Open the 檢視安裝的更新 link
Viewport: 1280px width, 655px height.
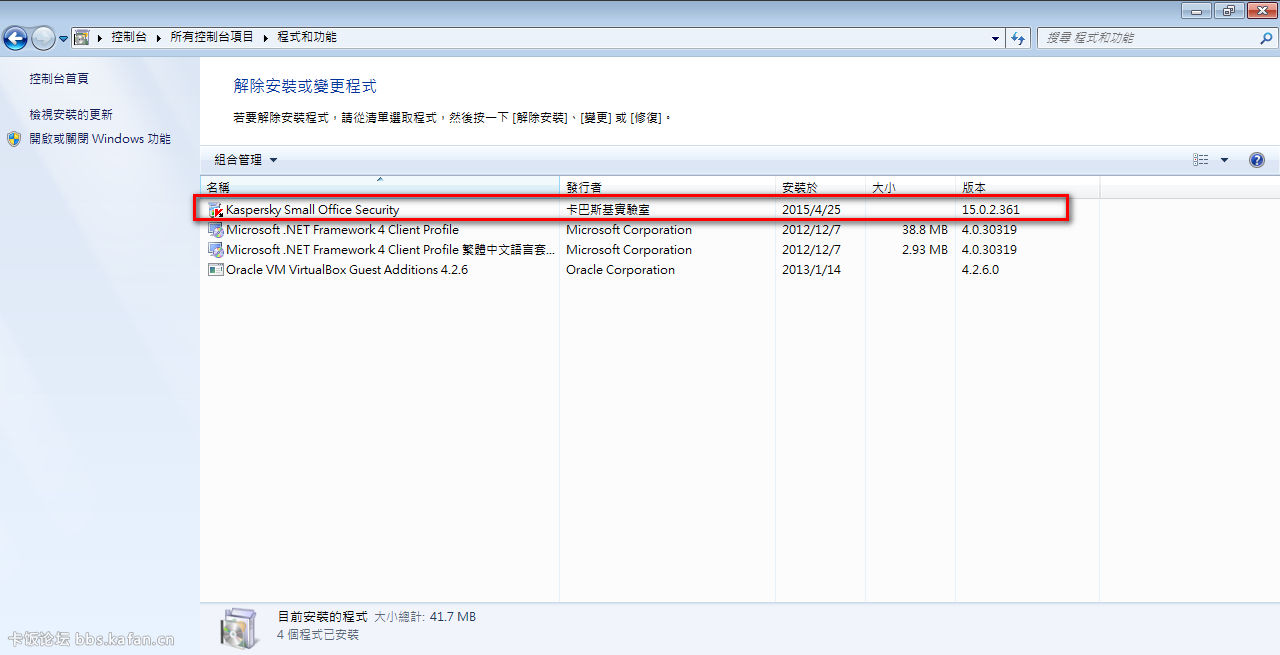71,114
